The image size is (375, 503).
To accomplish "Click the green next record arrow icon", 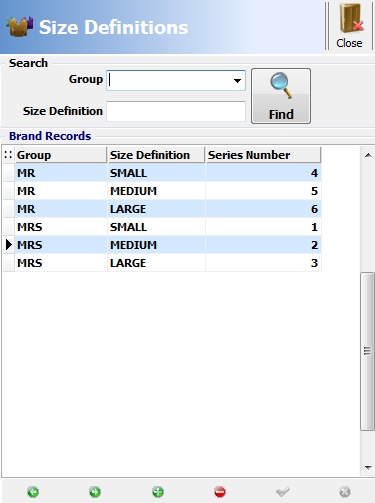I will point(95,492).
